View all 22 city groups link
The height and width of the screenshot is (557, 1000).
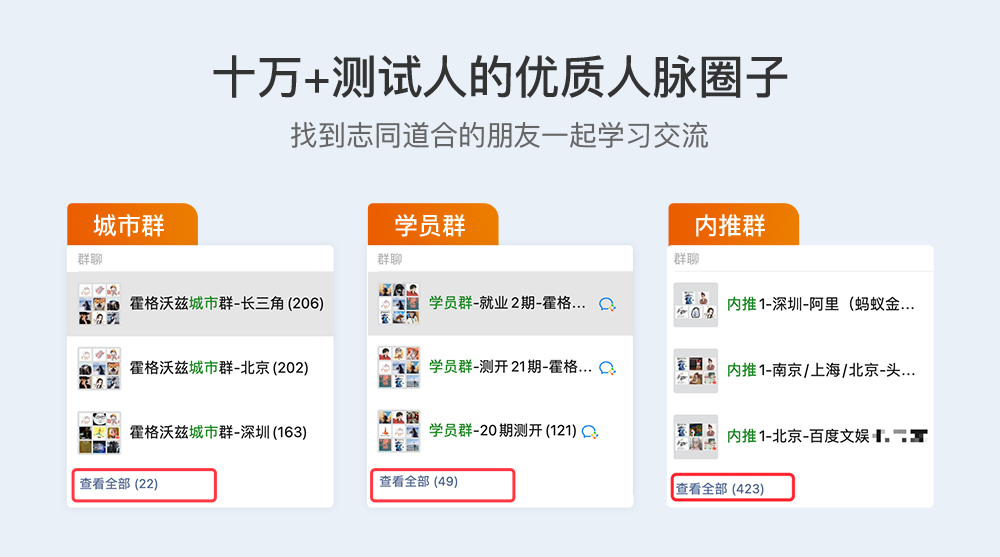pyautogui.click(x=119, y=484)
